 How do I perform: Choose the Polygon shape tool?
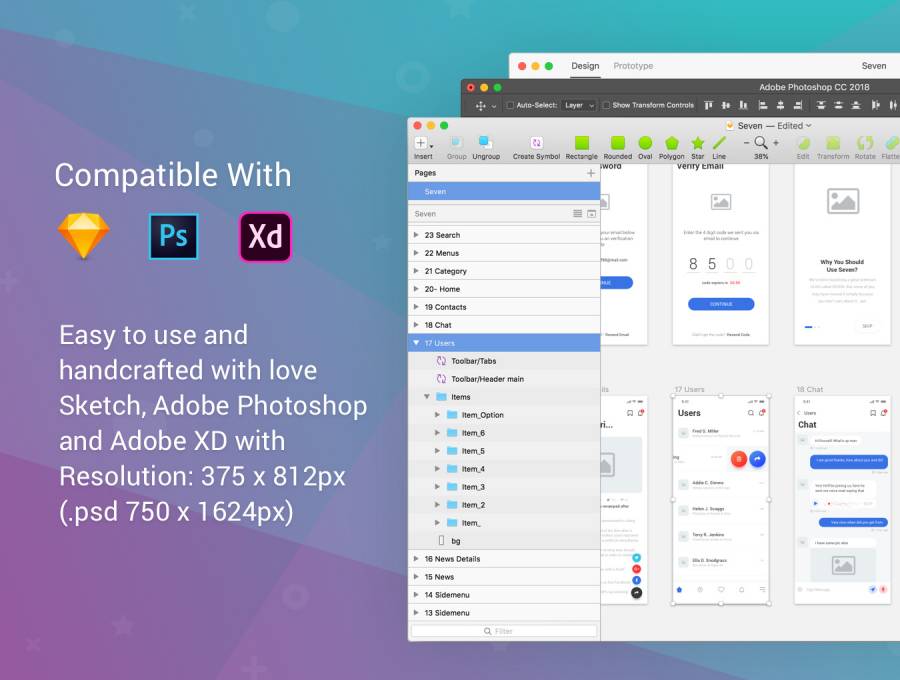pos(671,144)
